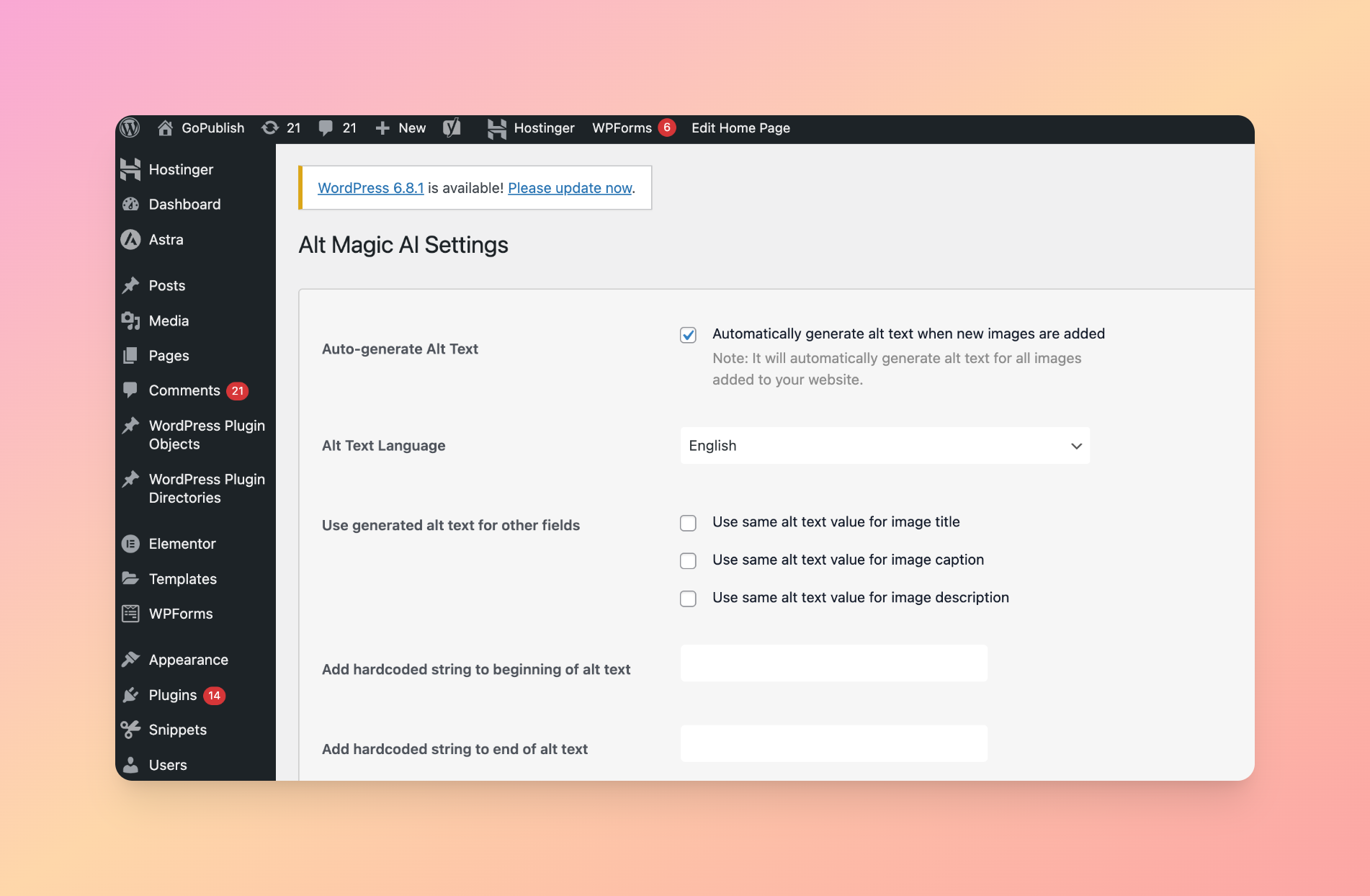The width and height of the screenshot is (1370, 896).
Task: Click the Pages icon in sidebar
Action: (x=130, y=356)
